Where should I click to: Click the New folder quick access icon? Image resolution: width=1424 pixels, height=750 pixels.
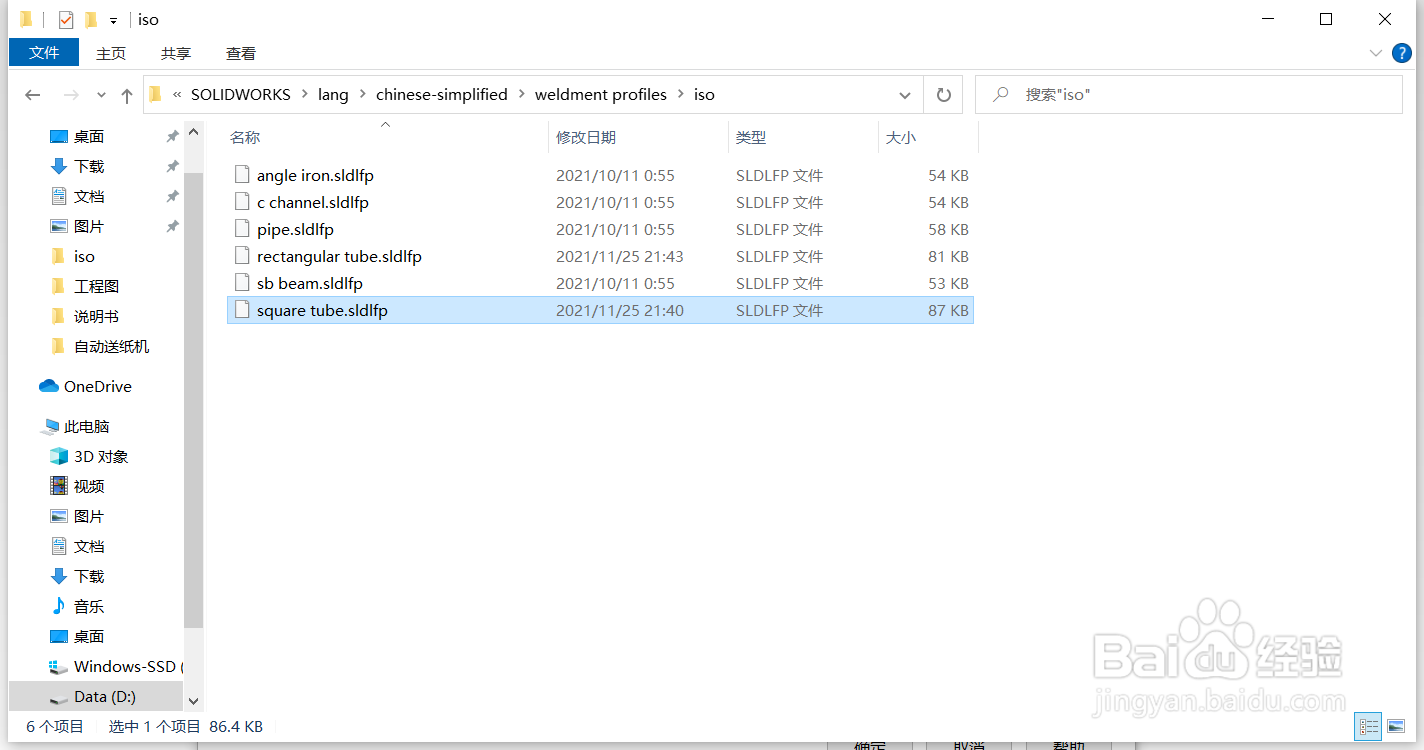tap(91, 19)
